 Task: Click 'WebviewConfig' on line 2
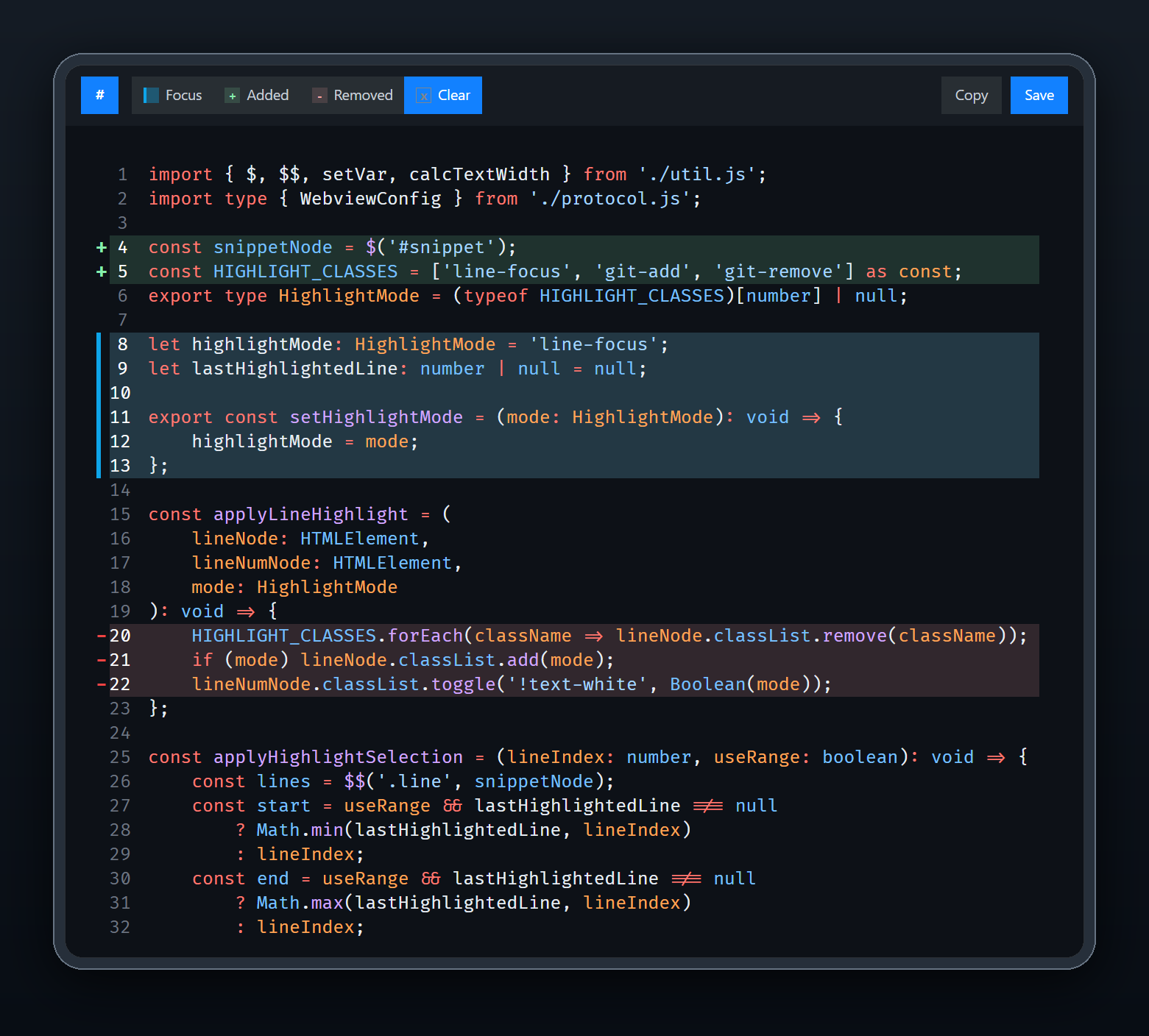[370, 199]
